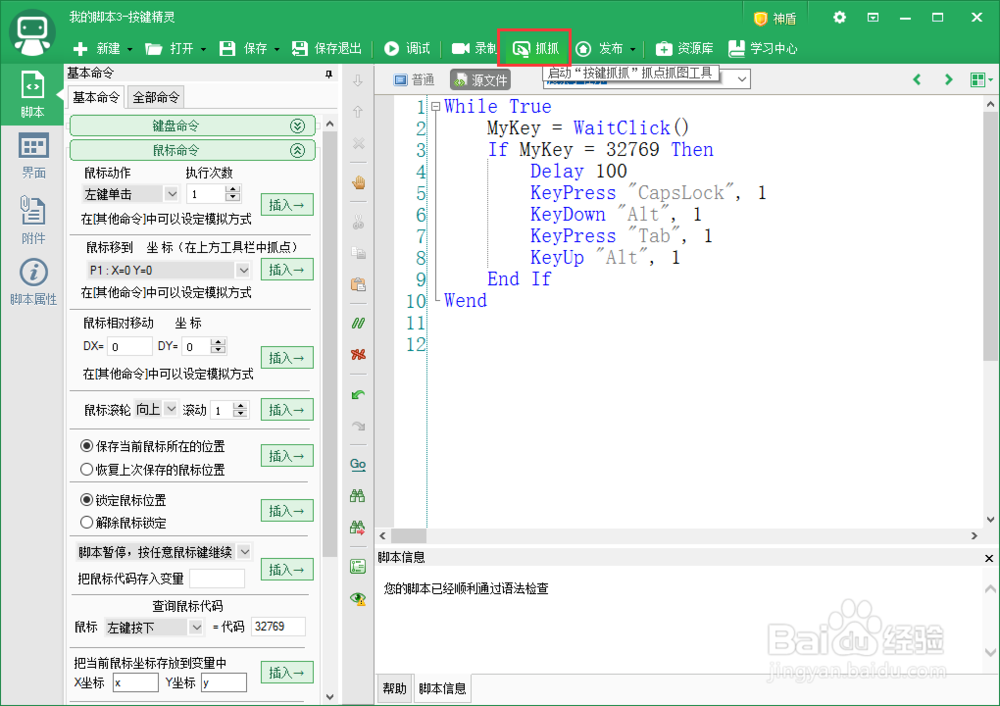Insert the X坐标 Y坐标 variable command
Screen dimensions: 1000x706
(287, 673)
